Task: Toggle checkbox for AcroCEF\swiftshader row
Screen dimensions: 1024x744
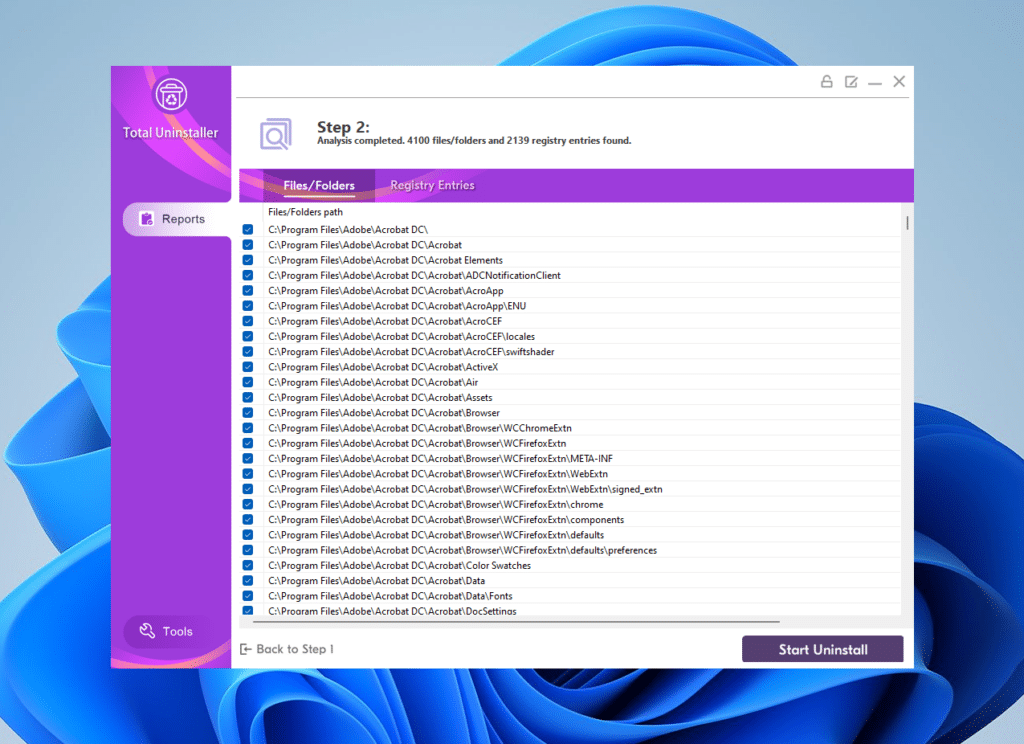Action: click(248, 351)
